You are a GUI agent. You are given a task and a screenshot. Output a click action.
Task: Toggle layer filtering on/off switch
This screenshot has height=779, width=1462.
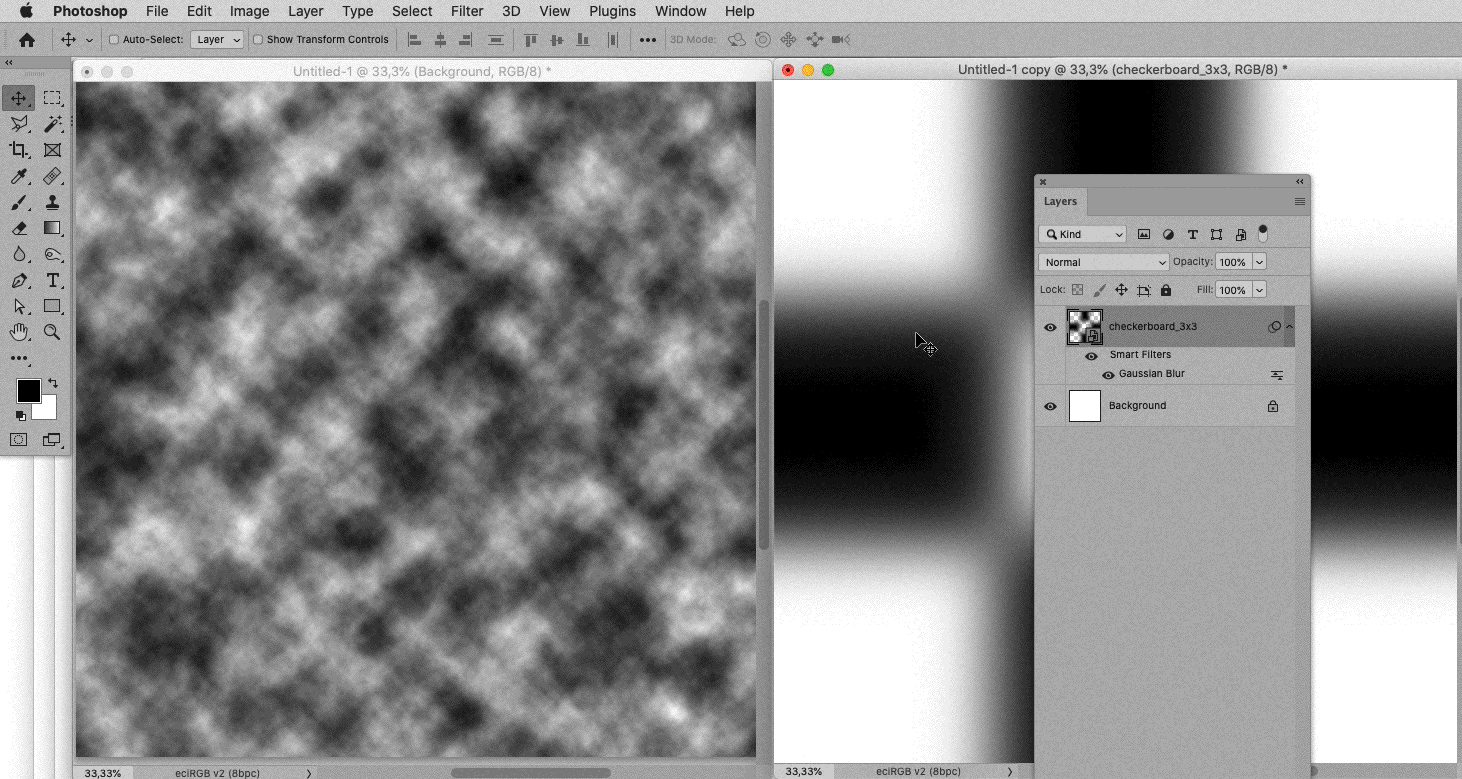[x=1263, y=234]
